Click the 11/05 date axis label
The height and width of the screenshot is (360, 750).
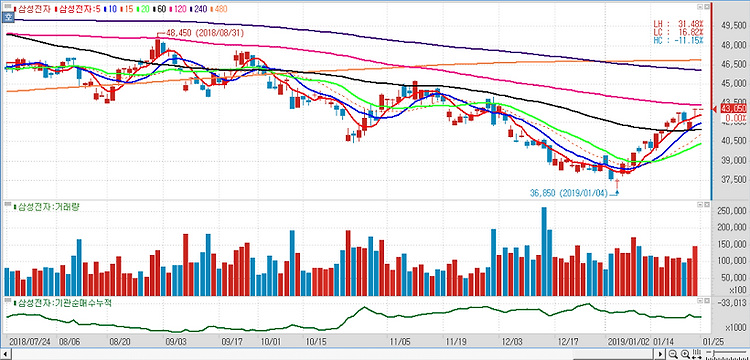click(x=400, y=342)
